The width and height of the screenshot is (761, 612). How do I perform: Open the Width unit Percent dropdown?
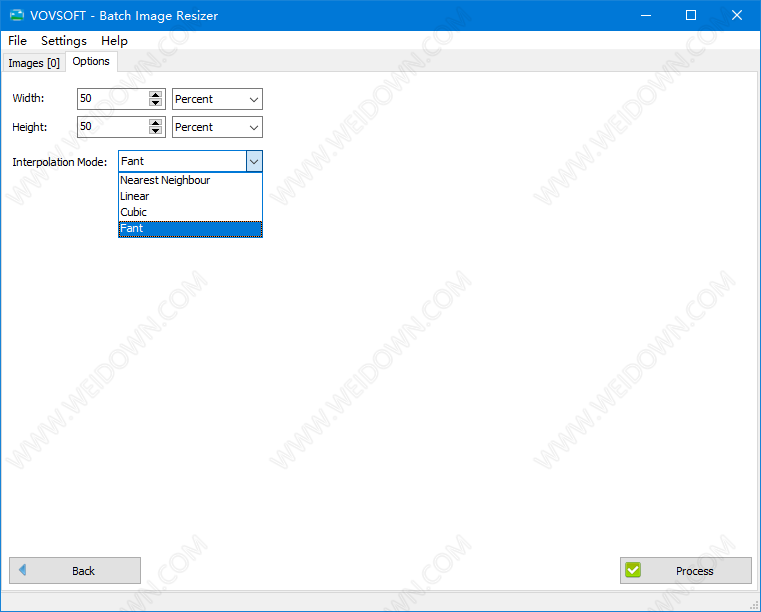(217, 99)
